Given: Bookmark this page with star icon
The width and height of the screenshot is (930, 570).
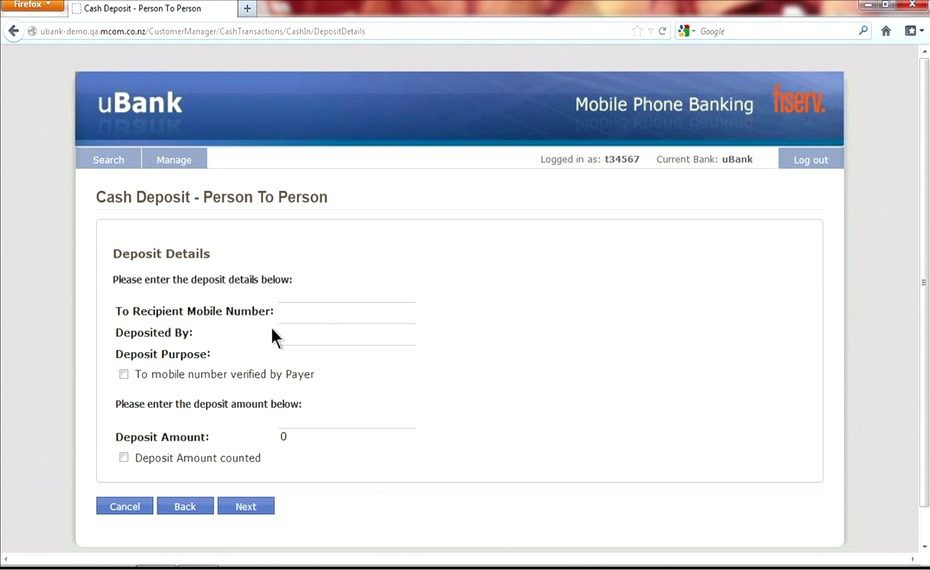Looking at the screenshot, I should (x=638, y=31).
